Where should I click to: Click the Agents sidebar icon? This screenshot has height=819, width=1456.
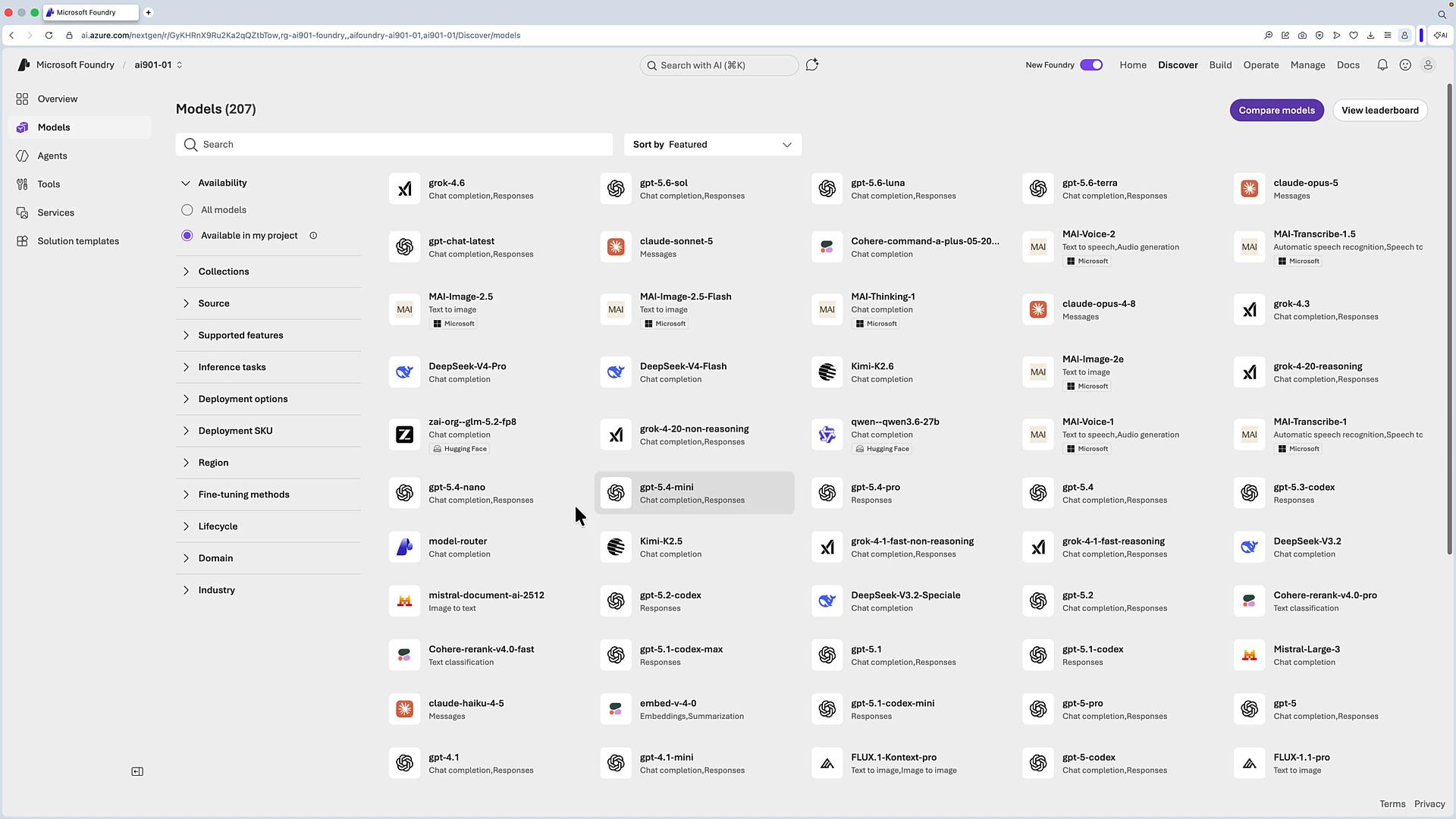coord(22,156)
